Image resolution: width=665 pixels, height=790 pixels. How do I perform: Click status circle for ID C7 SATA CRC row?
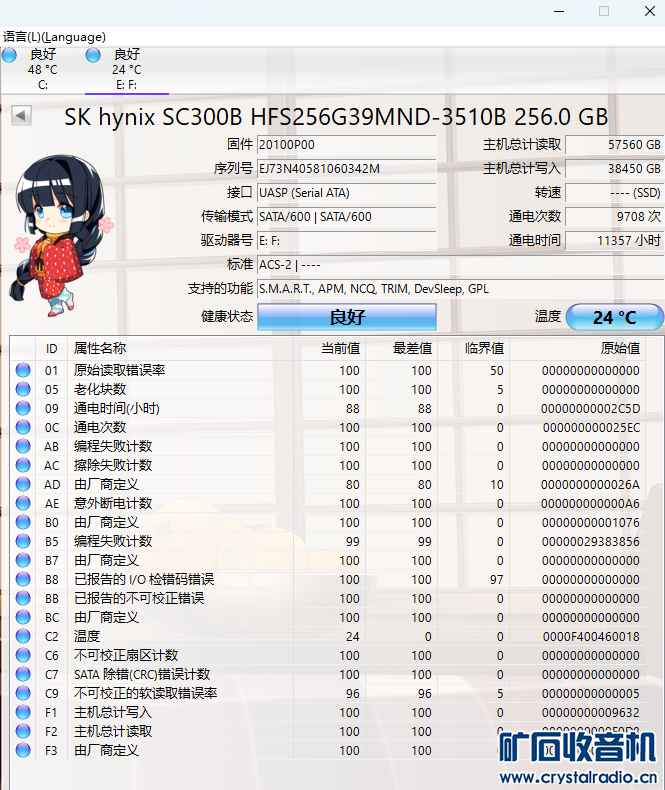[x=23, y=674]
